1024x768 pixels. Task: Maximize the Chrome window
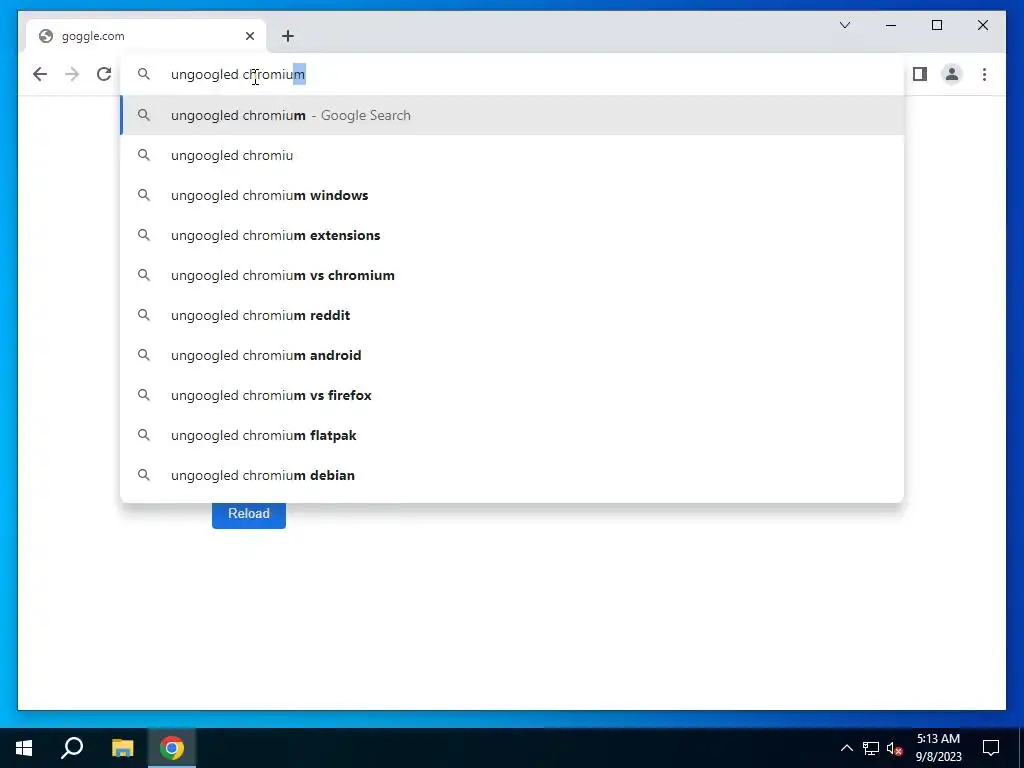pos(936,25)
